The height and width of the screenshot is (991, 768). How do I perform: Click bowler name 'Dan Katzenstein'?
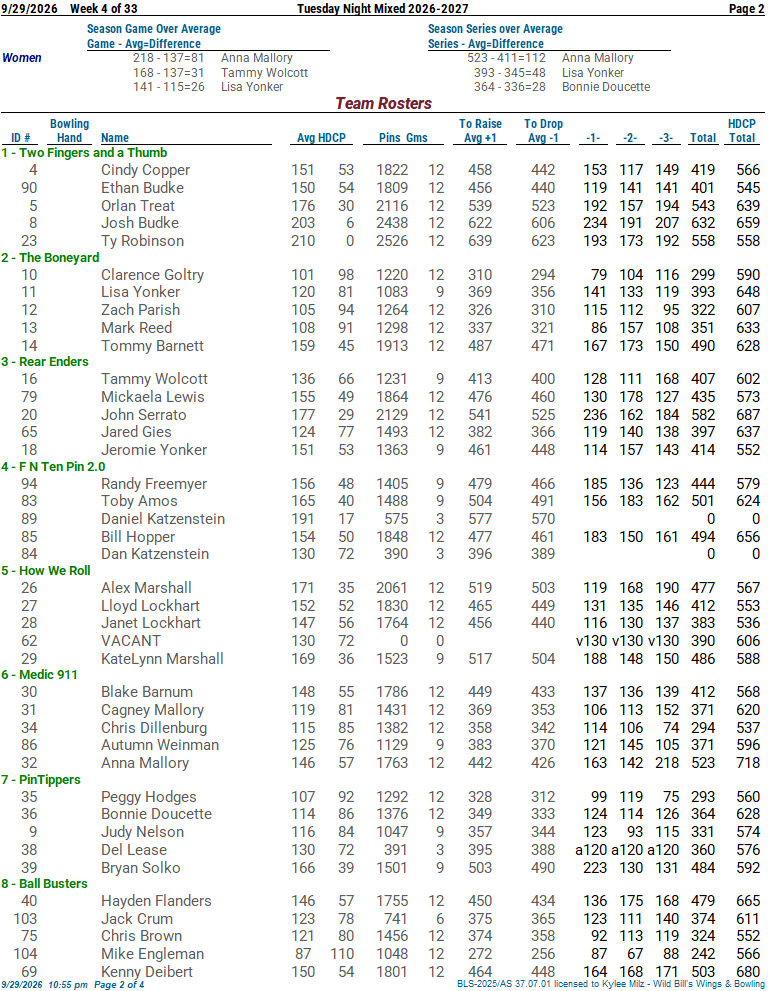click(x=155, y=554)
